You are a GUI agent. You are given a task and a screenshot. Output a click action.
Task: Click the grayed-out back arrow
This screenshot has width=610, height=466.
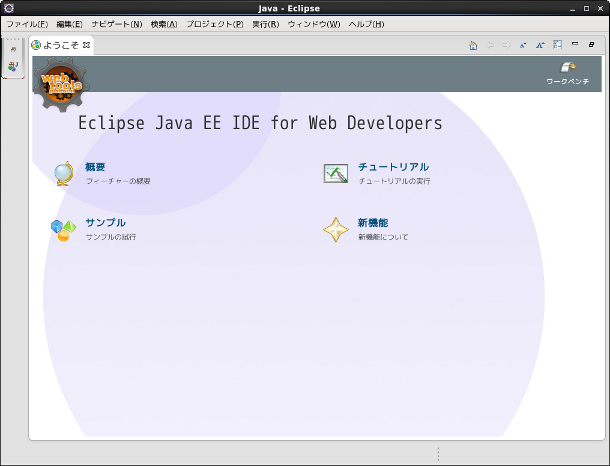point(490,45)
